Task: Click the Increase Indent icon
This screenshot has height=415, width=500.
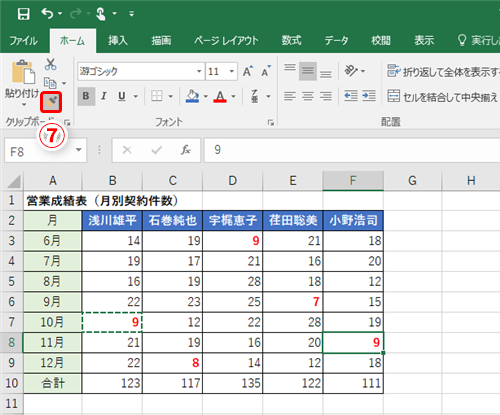Action: point(369,96)
